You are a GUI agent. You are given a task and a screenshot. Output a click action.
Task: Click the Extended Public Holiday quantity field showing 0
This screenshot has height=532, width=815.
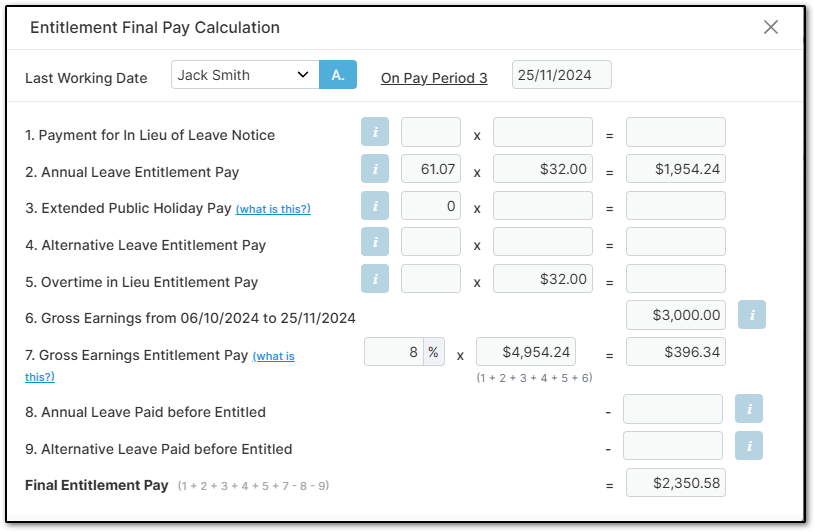[431, 206]
